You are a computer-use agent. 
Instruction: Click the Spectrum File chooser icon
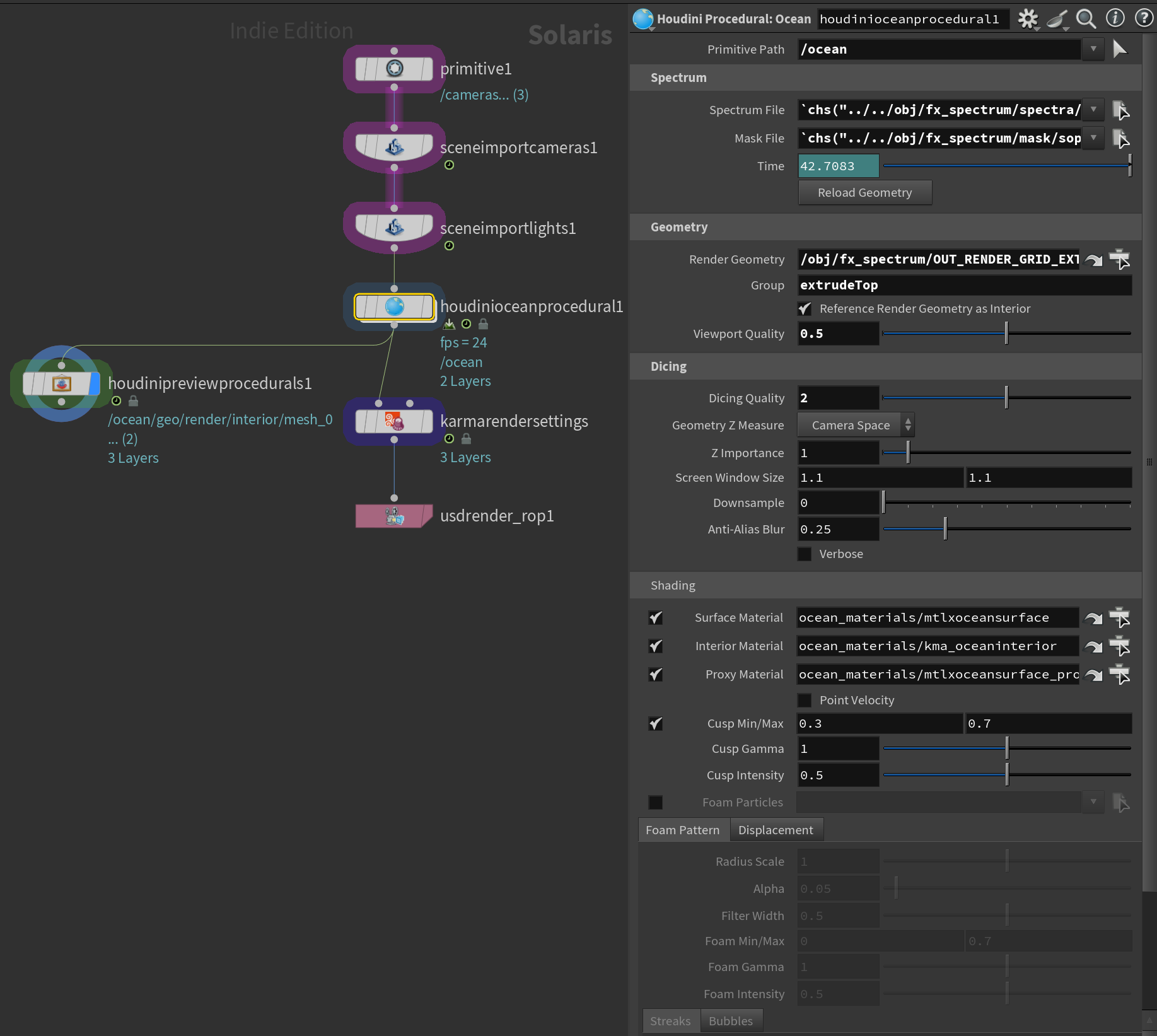tap(1120, 110)
